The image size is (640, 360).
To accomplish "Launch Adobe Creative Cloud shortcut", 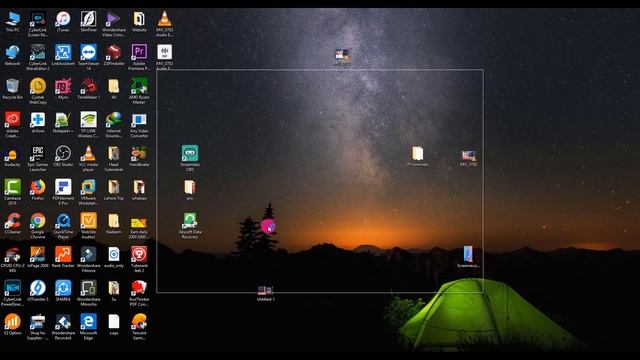I will [13, 125].
